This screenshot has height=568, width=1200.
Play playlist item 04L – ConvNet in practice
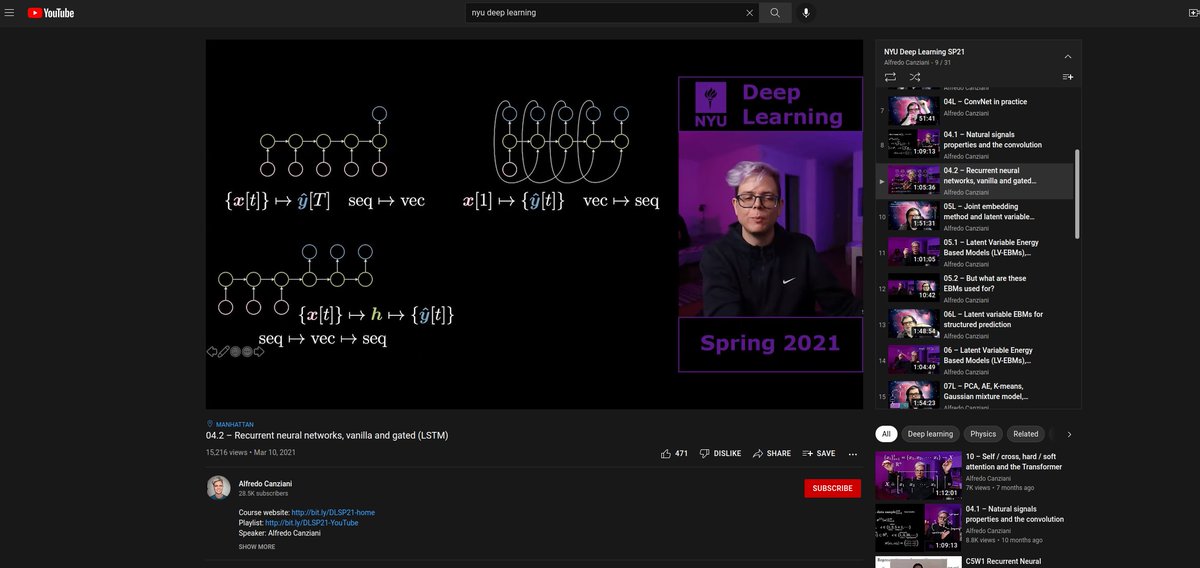(975, 110)
